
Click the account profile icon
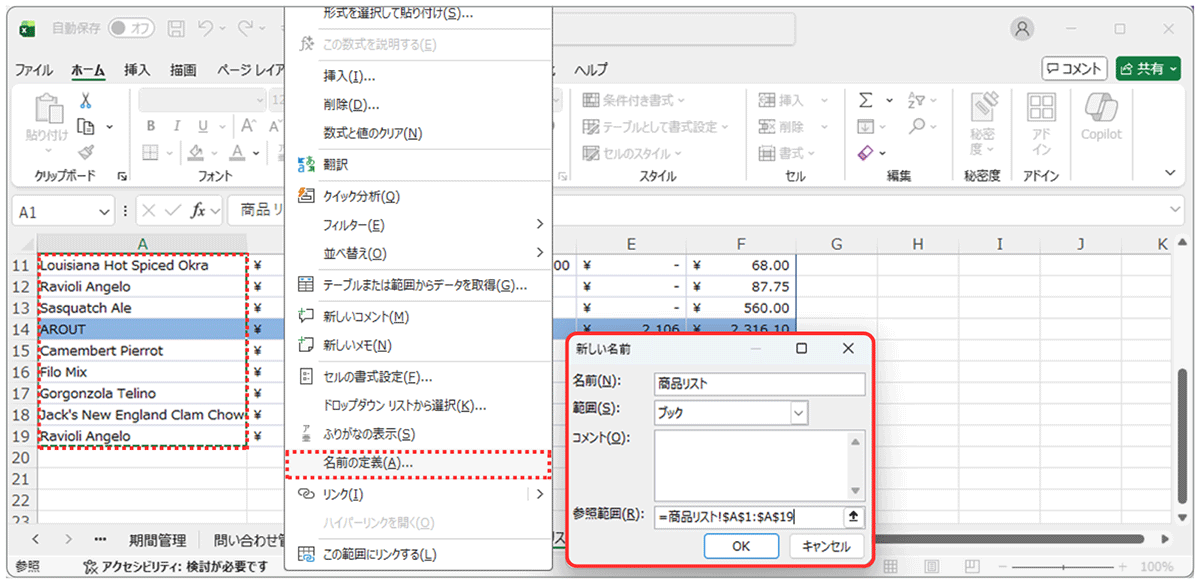click(1022, 29)
